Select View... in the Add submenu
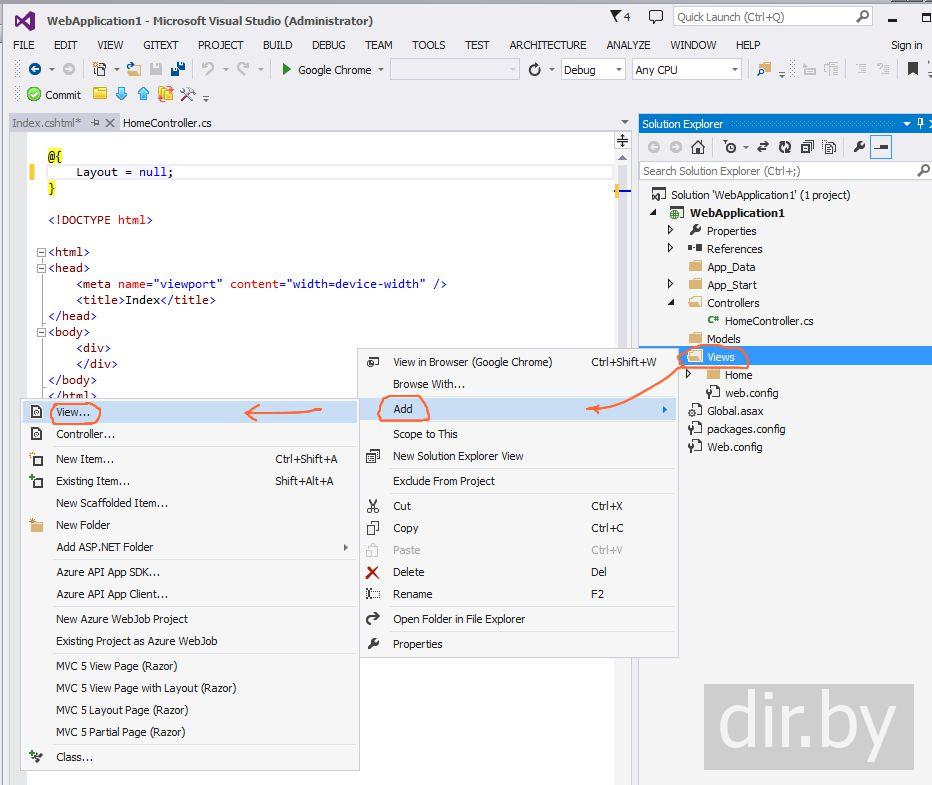 click(x=73, y=412)
